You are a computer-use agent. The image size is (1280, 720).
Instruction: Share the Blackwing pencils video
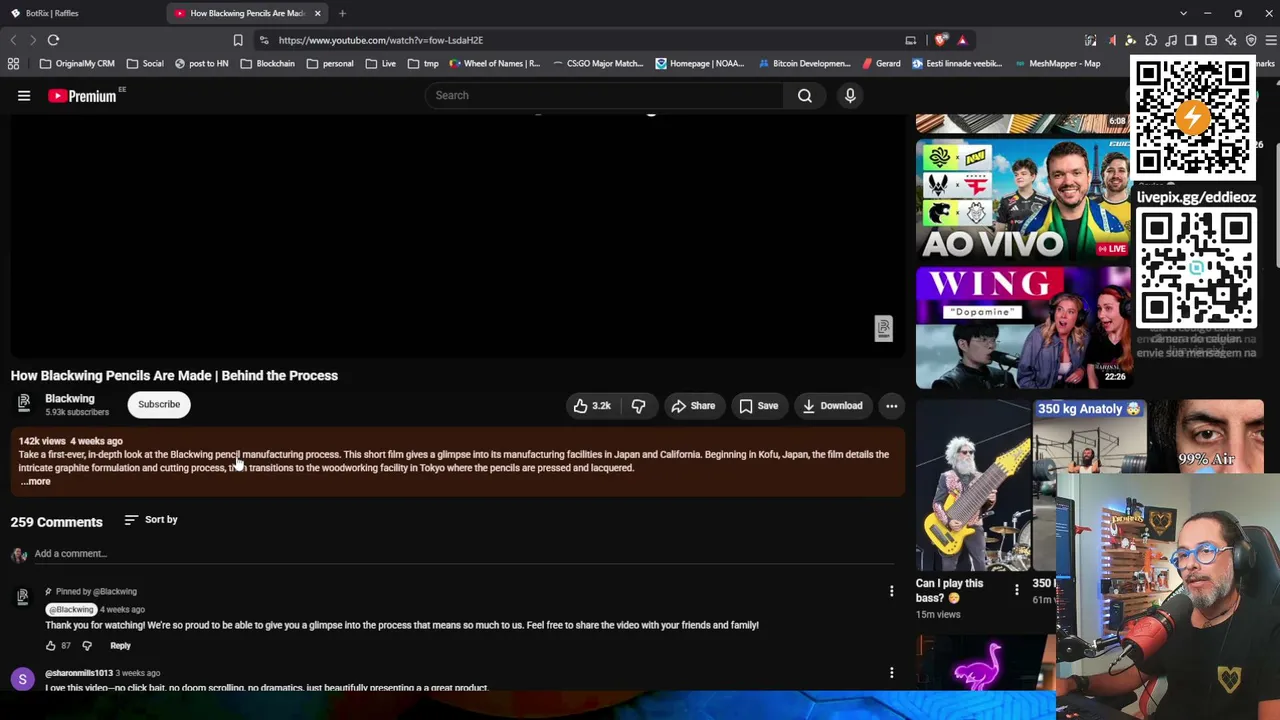coord(693,406)
